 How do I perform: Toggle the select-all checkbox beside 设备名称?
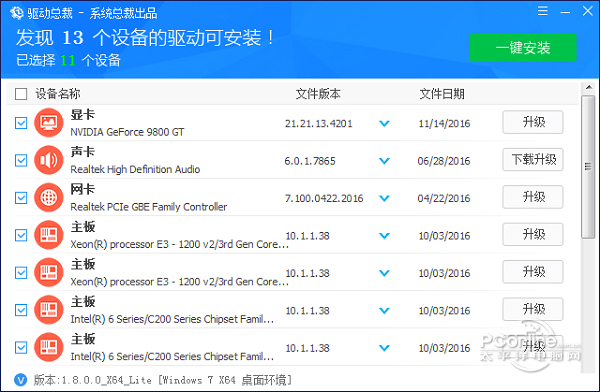pos(21,94)
